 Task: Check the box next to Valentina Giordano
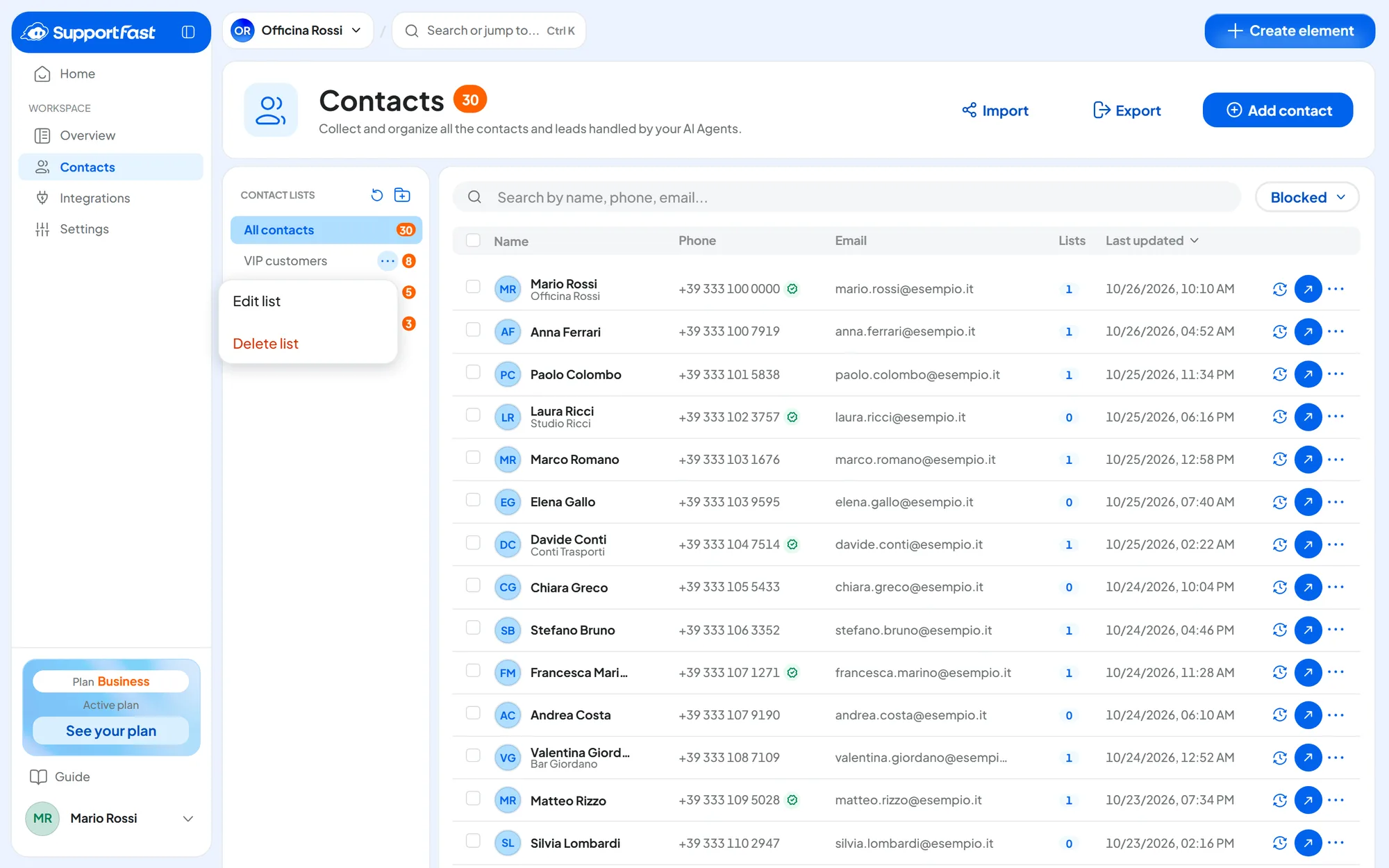473,755
